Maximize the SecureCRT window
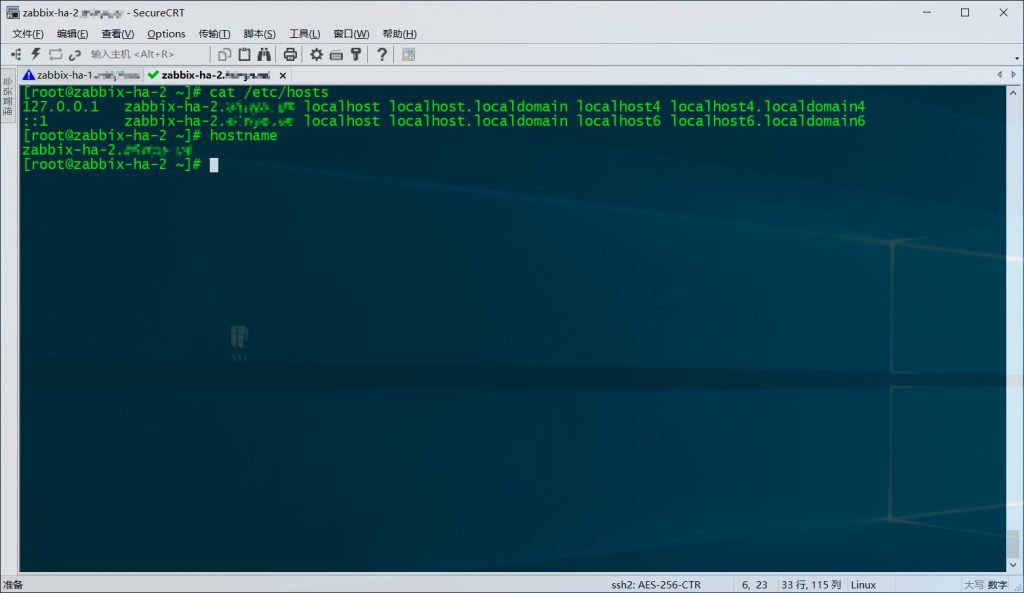The image size is (1024, 593). [x=965, y=12]
